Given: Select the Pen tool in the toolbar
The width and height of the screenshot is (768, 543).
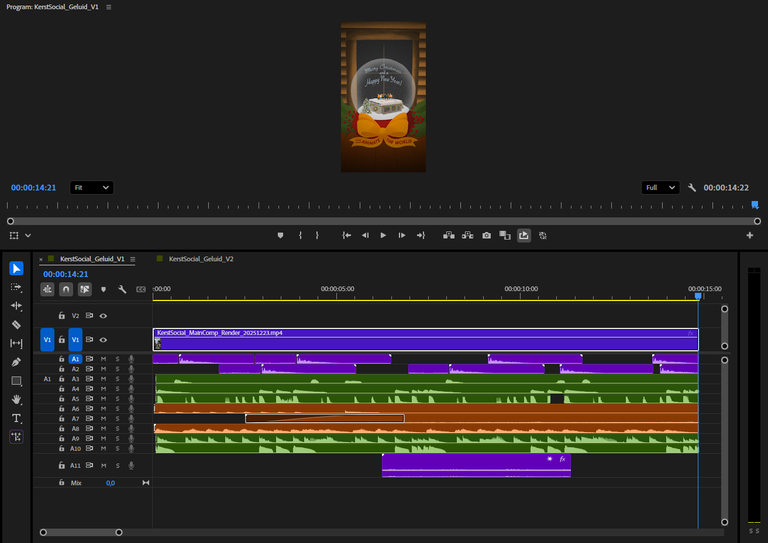Looking at the screenshot, I should [x=16, y=362].
